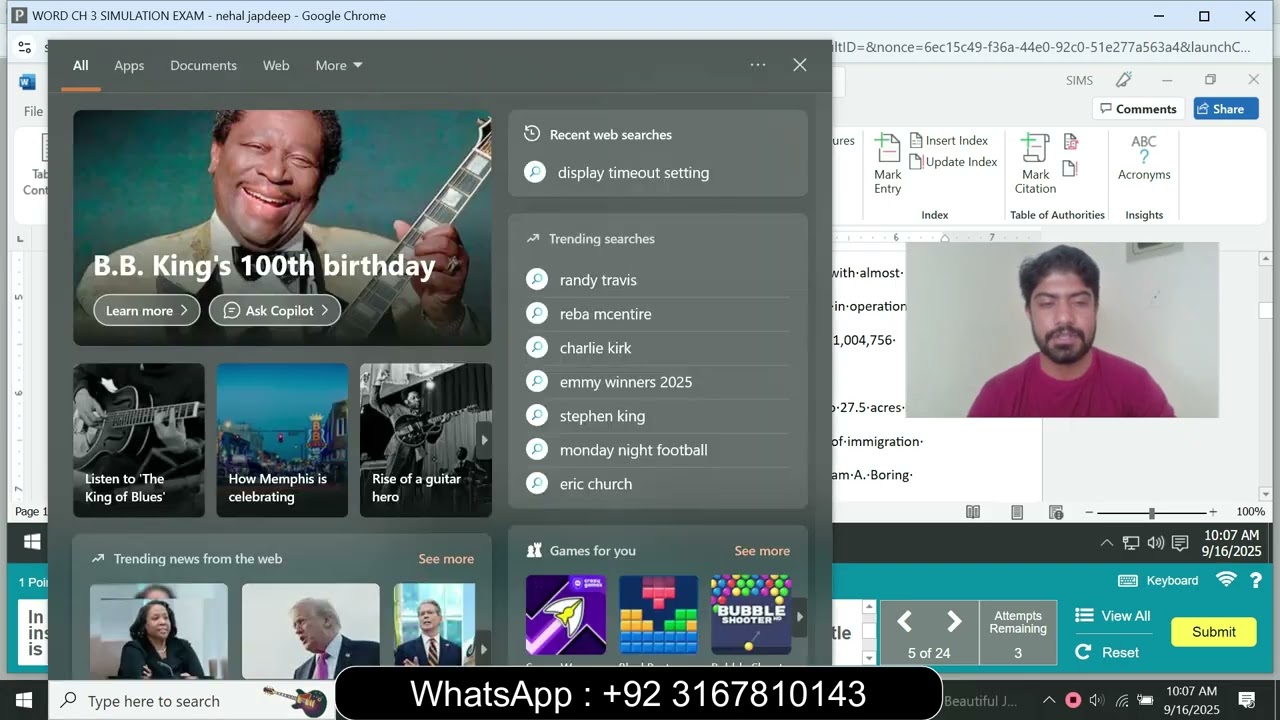This screenshot has width=1280, height=720.
Task: Click the simulated tray network icon
Action: pyautogui.click(x=1131, y=543)
